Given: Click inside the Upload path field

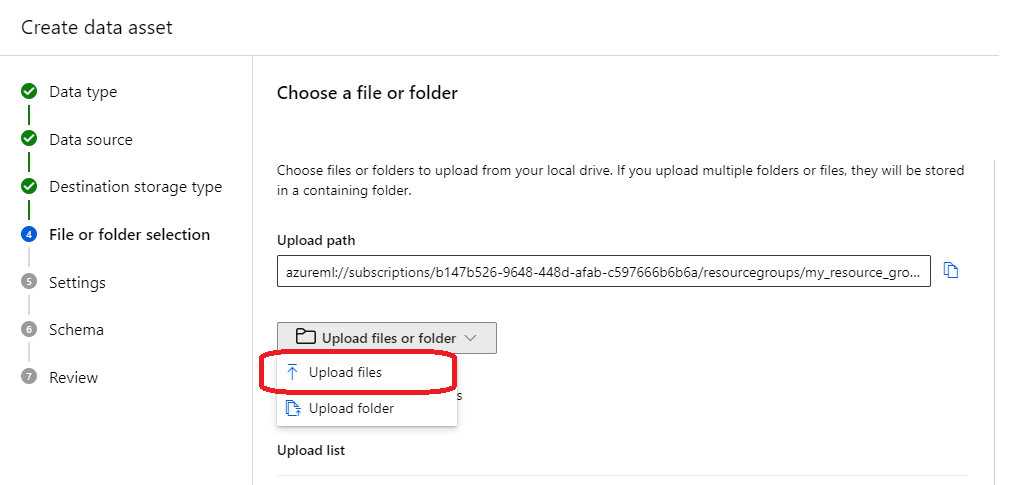Looking at the screenshot, I should click(x=604, y=271).
